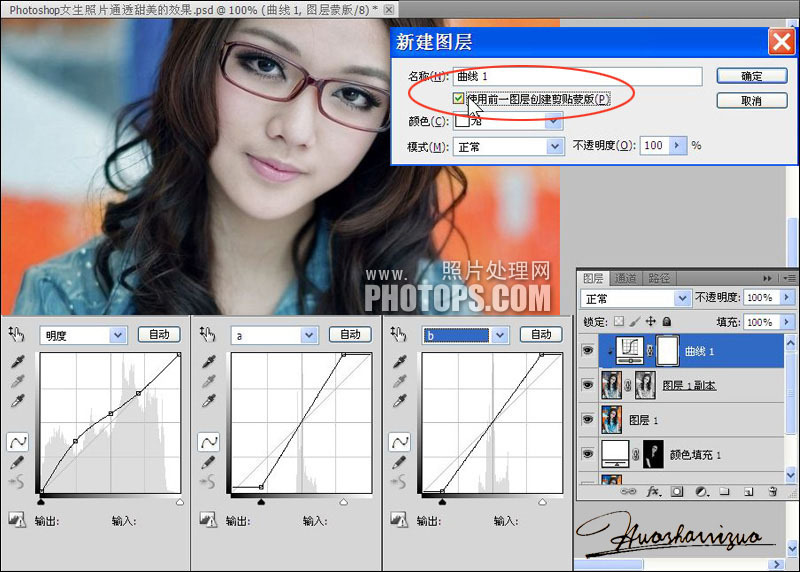Open opacity slider arrow in 新建图层 dialog
This screenshot has height=572, width=800.
(677, 145)
